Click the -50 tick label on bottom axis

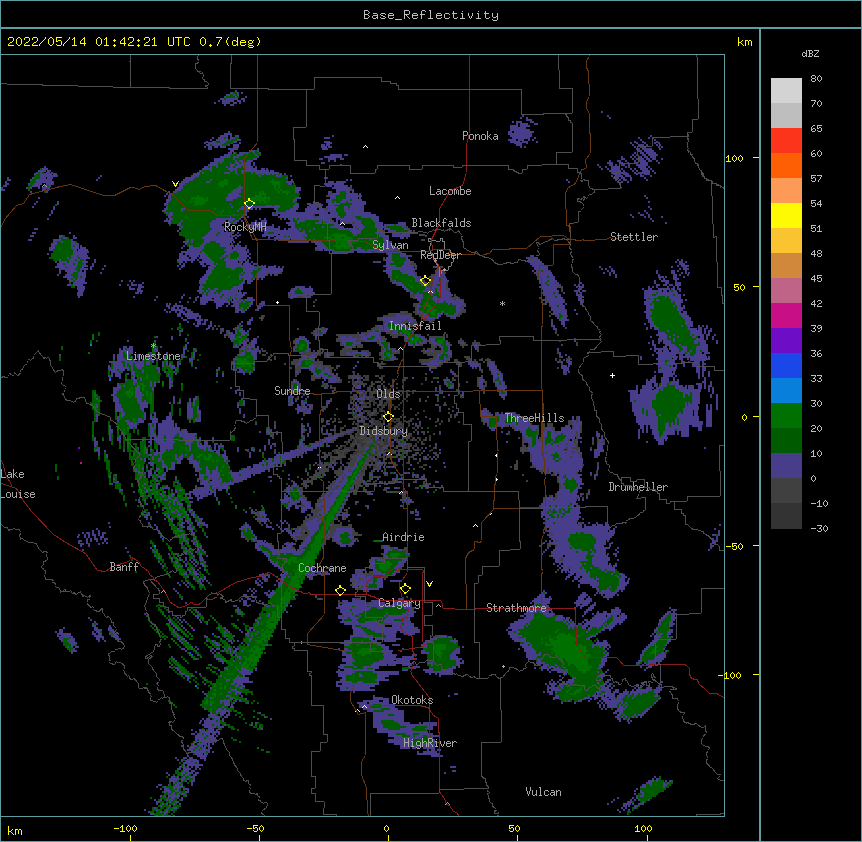click(x=255, y=828)
